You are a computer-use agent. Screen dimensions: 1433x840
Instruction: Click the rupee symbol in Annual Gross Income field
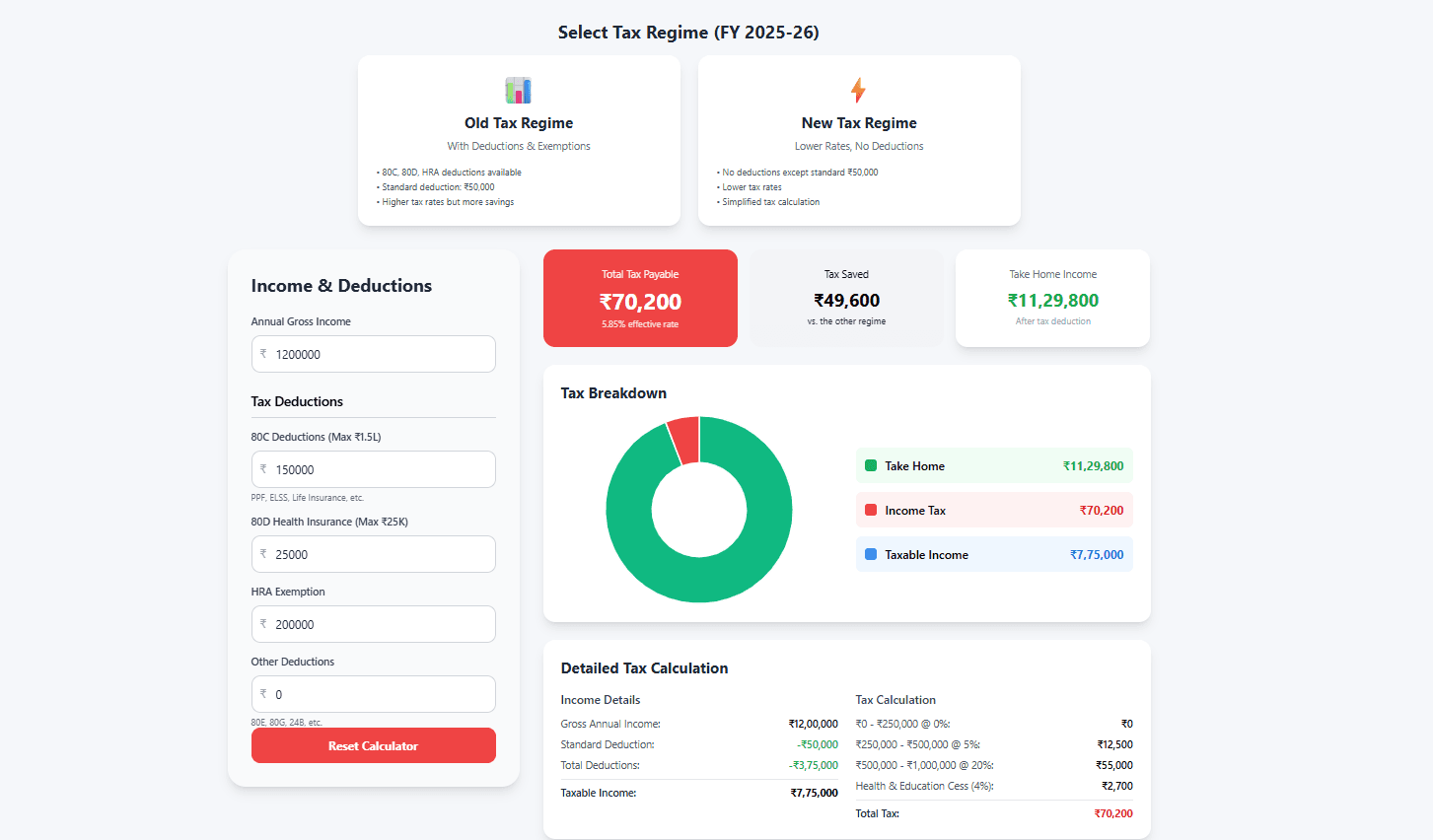(262, 353)
